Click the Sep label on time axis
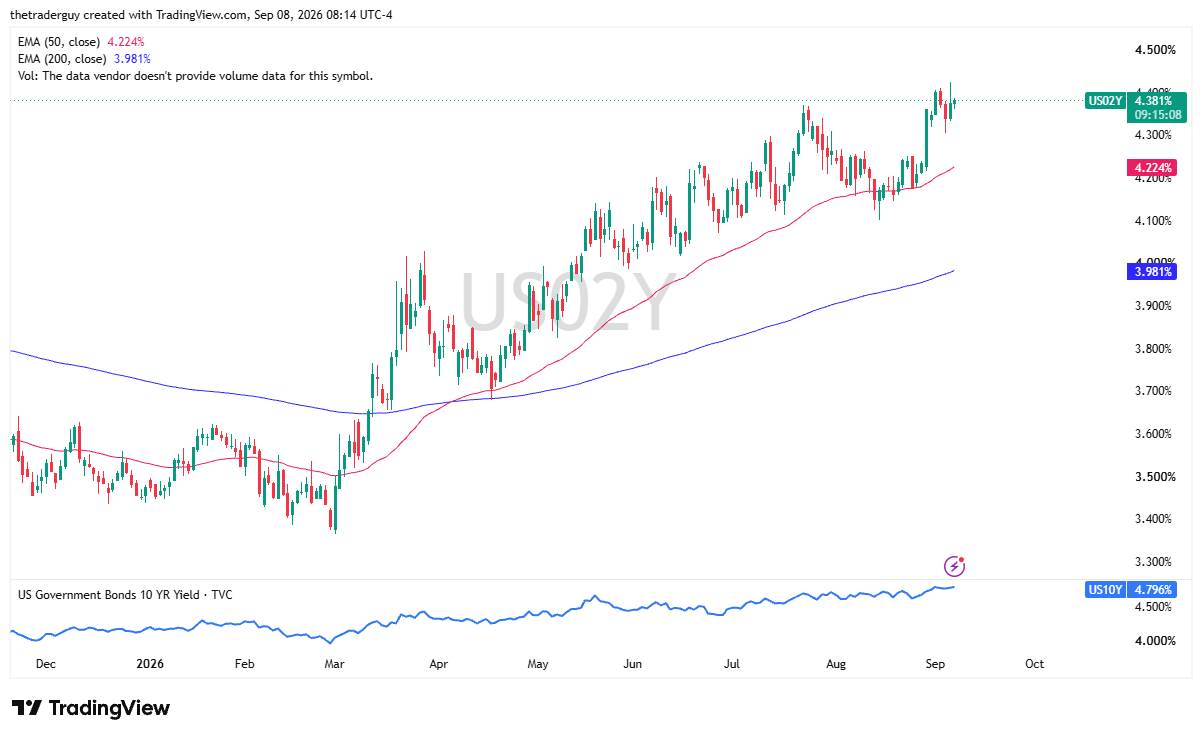The width and height of the screenshot is (1202, 738). [x=936, y=664]
